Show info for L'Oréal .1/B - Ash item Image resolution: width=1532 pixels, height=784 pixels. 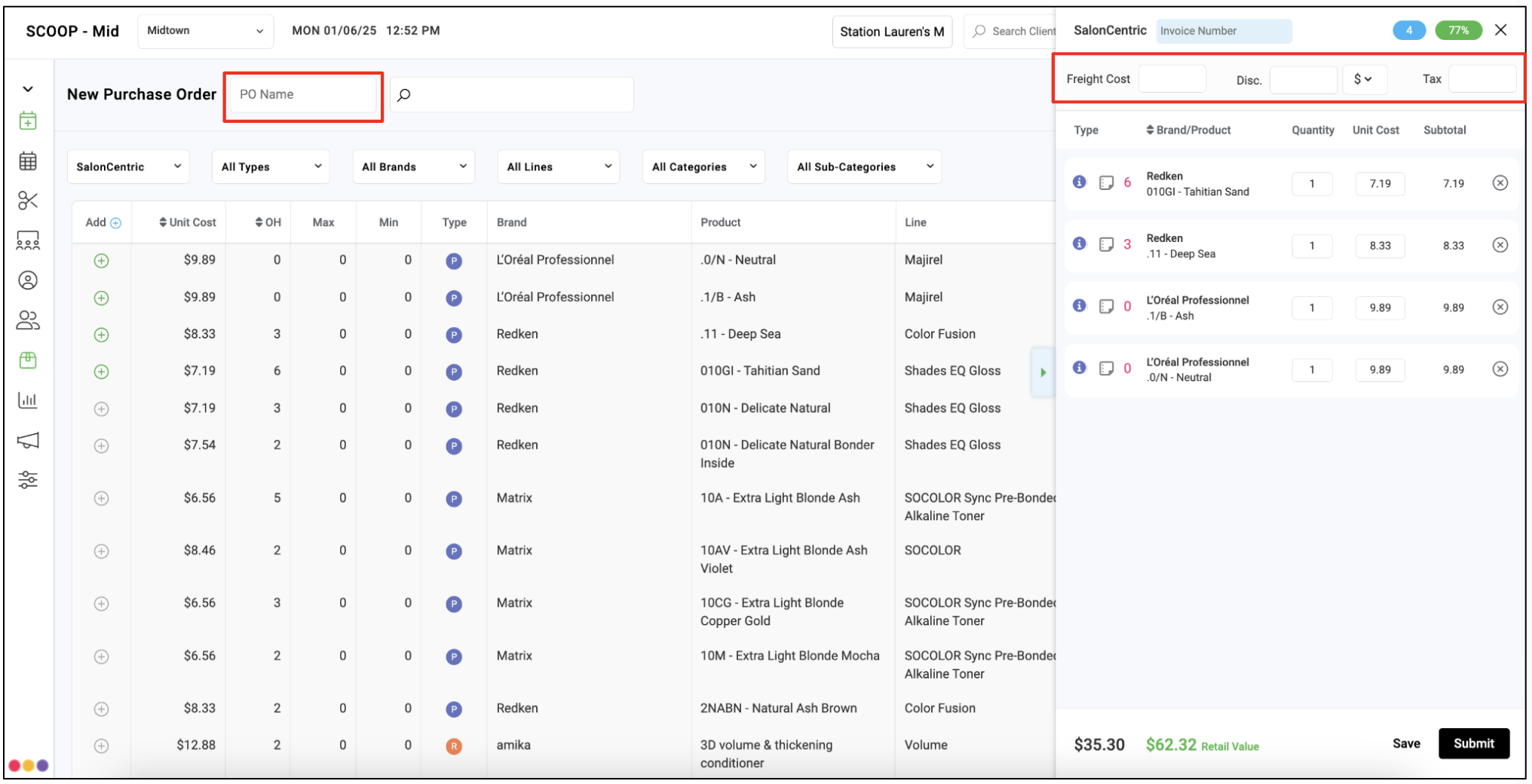pos(1080,306)
